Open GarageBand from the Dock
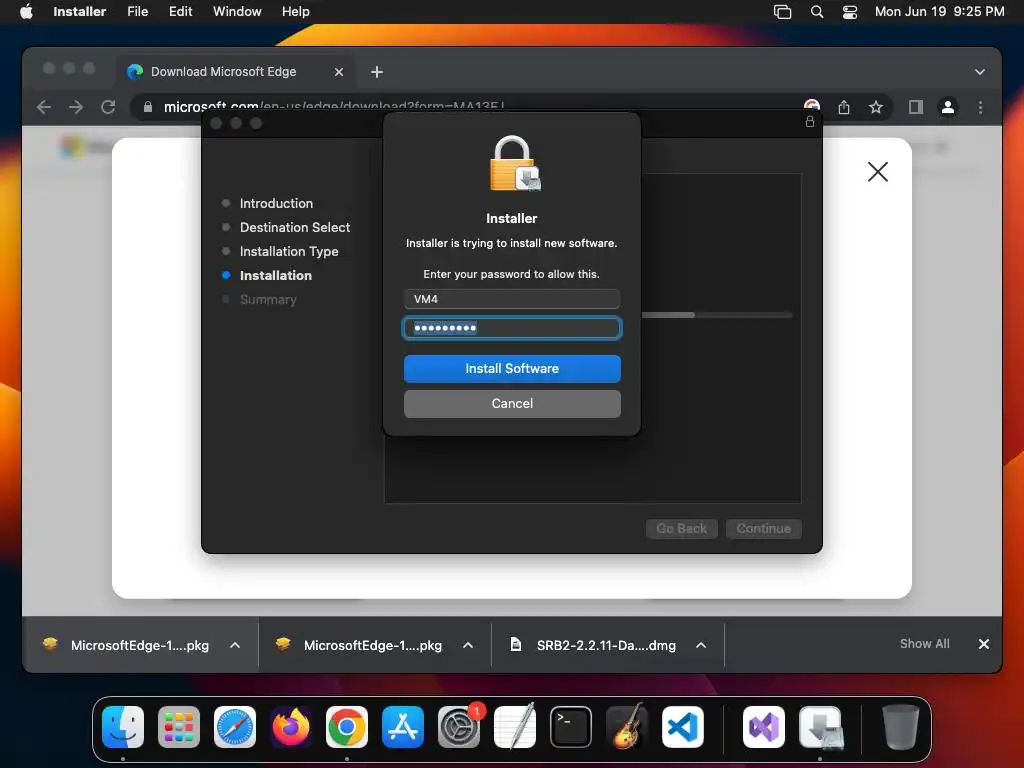The image size is (1024, 768). point(627,727)
